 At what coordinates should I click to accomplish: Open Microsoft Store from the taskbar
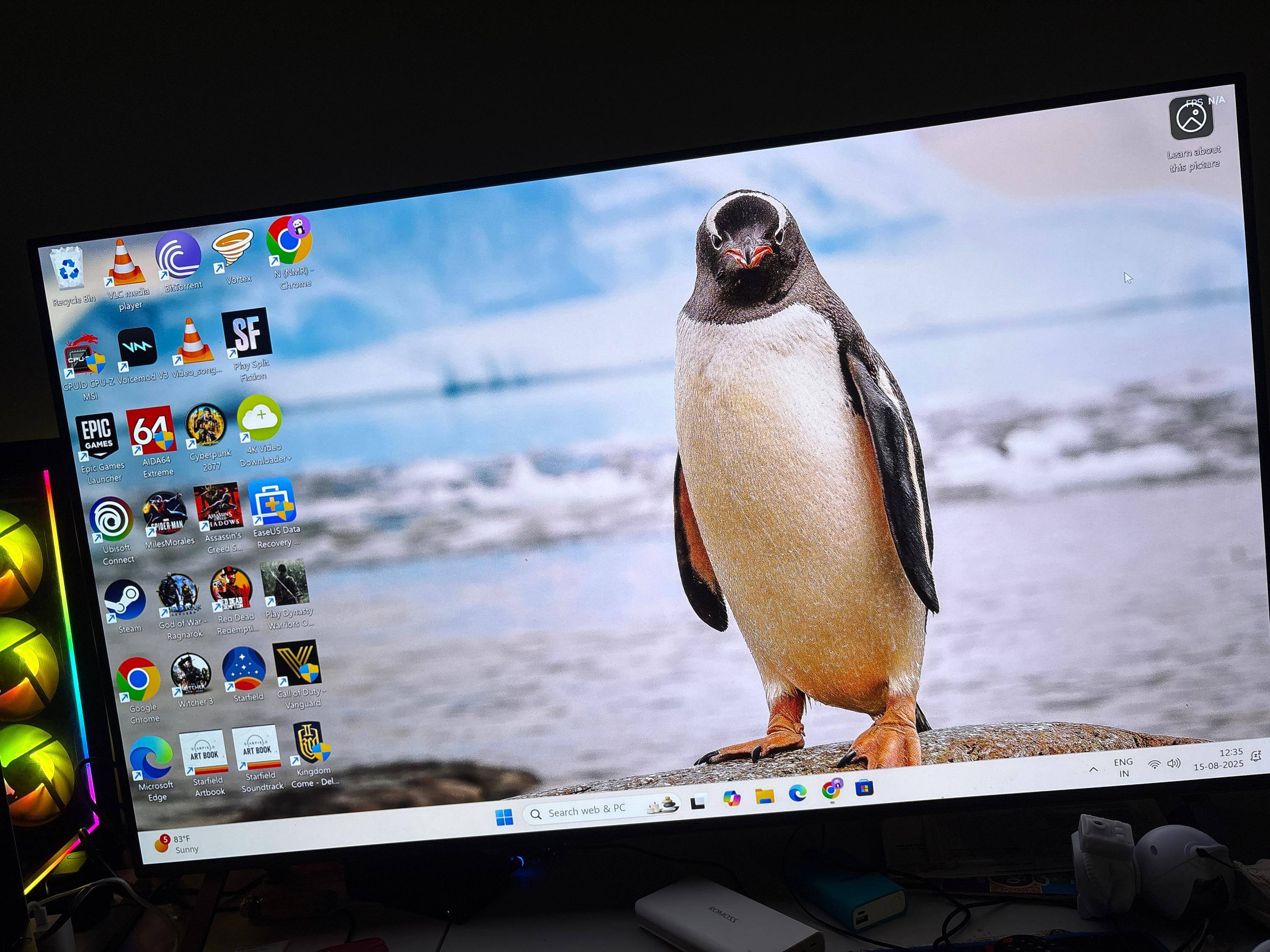(864, 788)
